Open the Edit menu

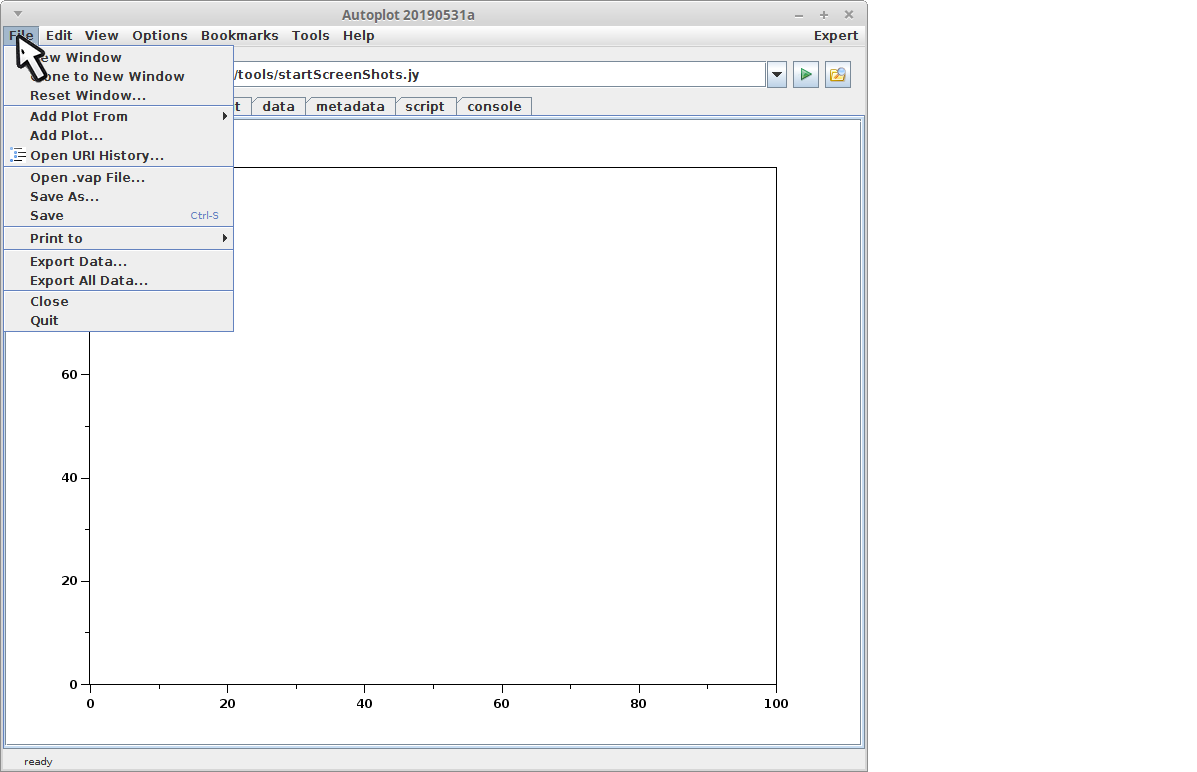tap(59, 35)
